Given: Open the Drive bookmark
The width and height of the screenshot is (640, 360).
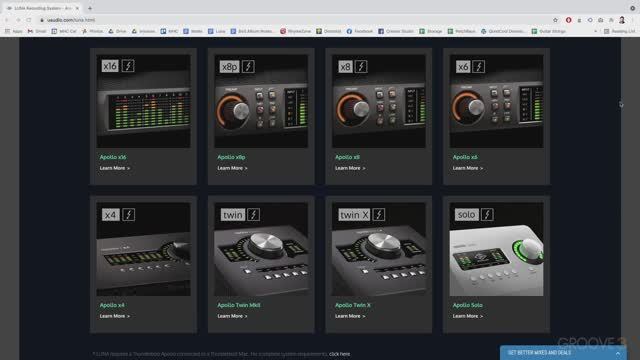Looking at the screenshot, I should click(117, 31).
